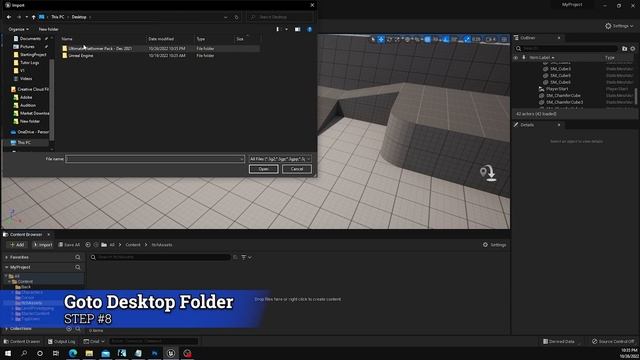Open StartingProject in the navigation pane
This screenshot has height=360, width=640.
(33, 55)
